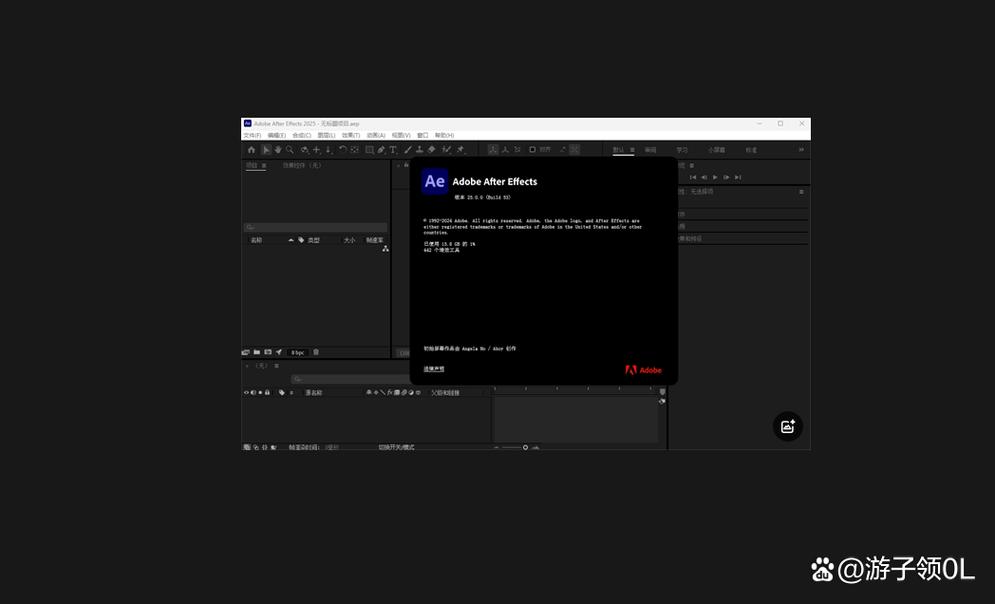Image resolution: width=995 pixels, height=604 pixels.
Task: Select the Clone Stamp tool
Action: [420, 150]
